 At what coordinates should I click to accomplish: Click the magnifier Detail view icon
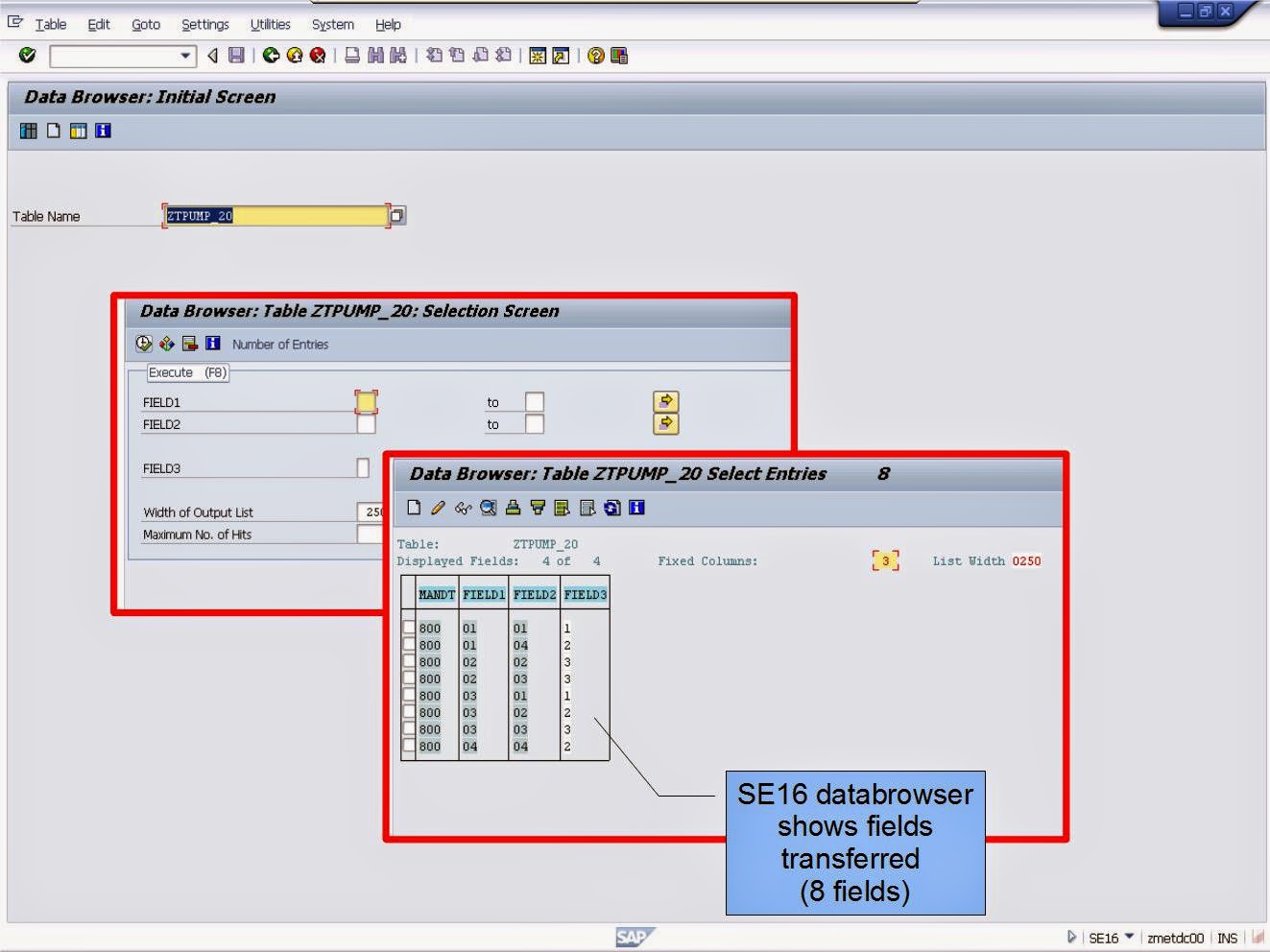coord(488,509)
